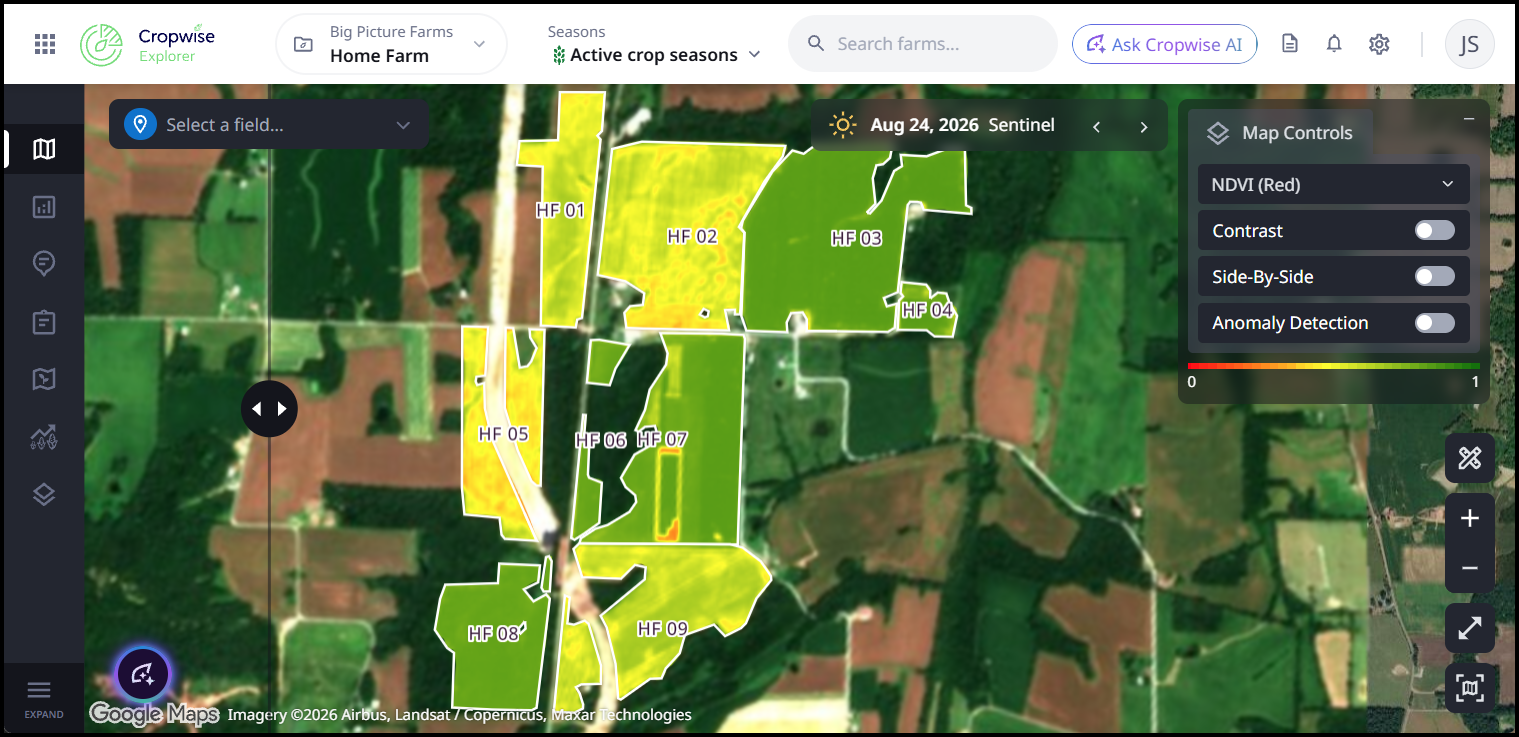
Task: Select field HF 03 on the map
Action: [x=856, y=238]
